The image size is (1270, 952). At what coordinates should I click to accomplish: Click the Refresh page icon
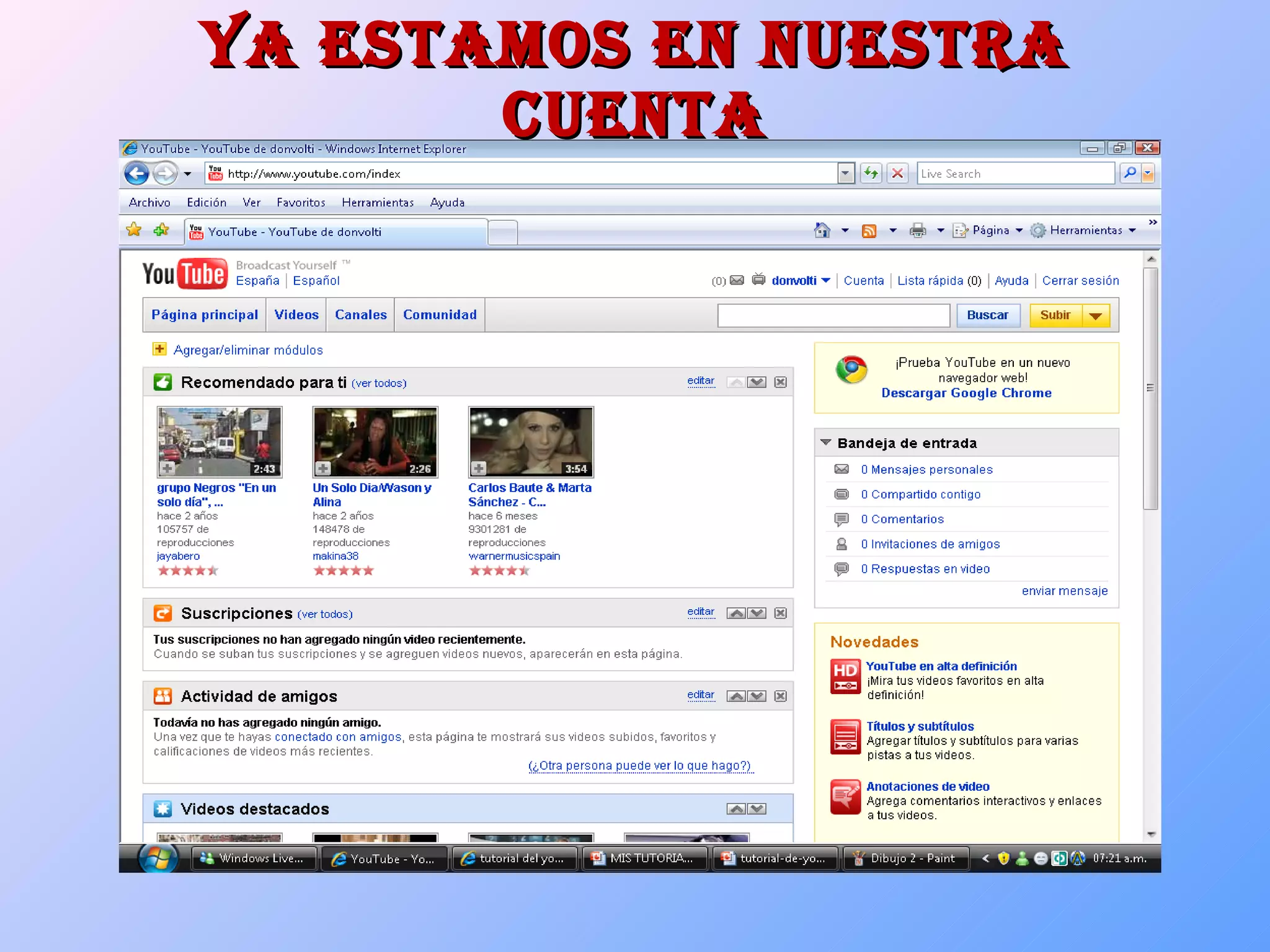871,174
